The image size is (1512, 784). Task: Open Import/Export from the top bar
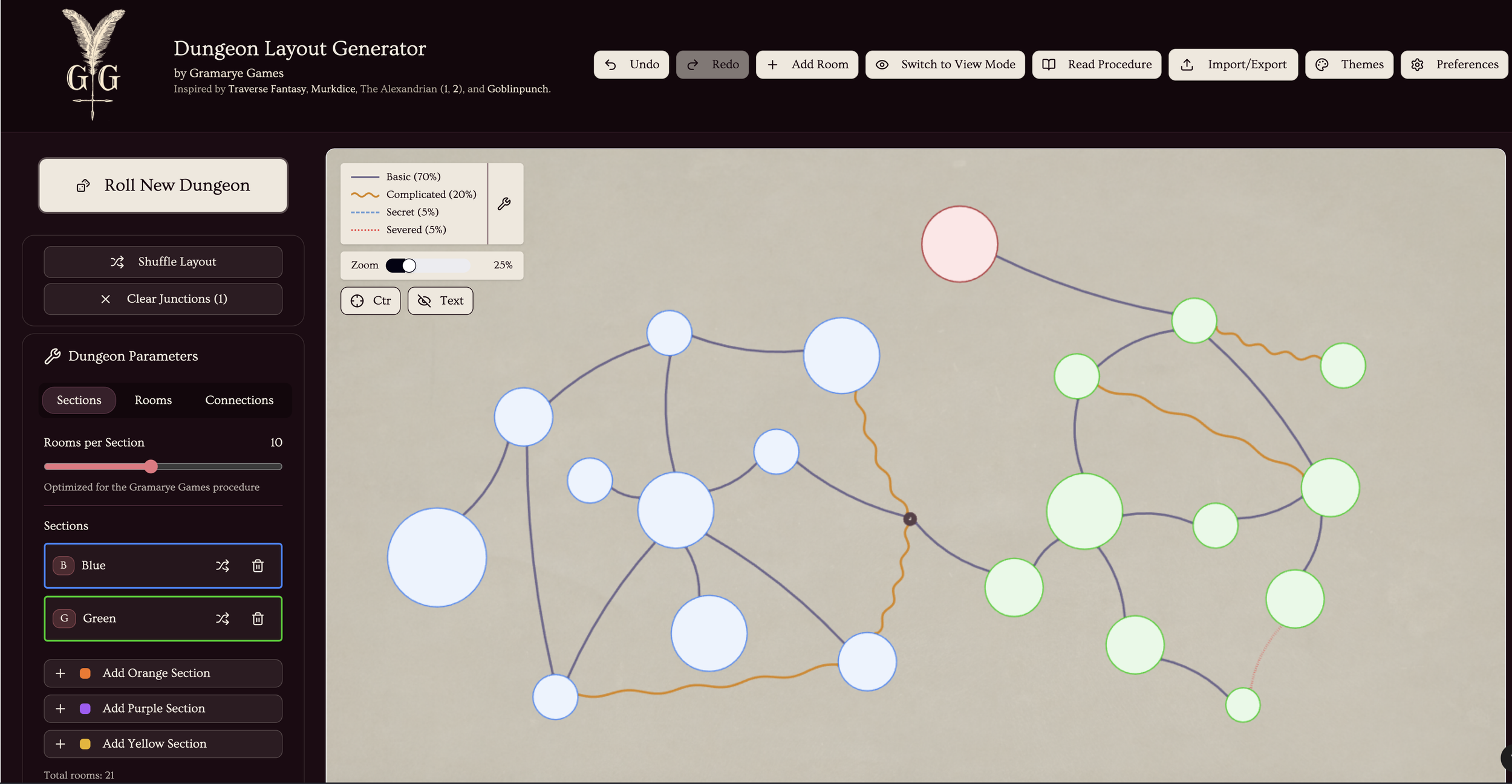pos(1234,64)
